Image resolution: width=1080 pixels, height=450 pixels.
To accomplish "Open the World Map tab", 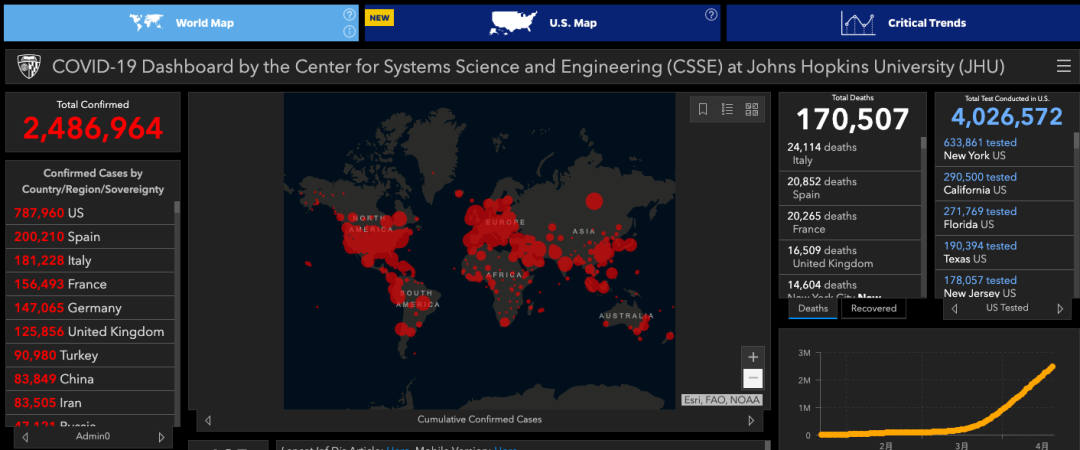I will (181, 23).
